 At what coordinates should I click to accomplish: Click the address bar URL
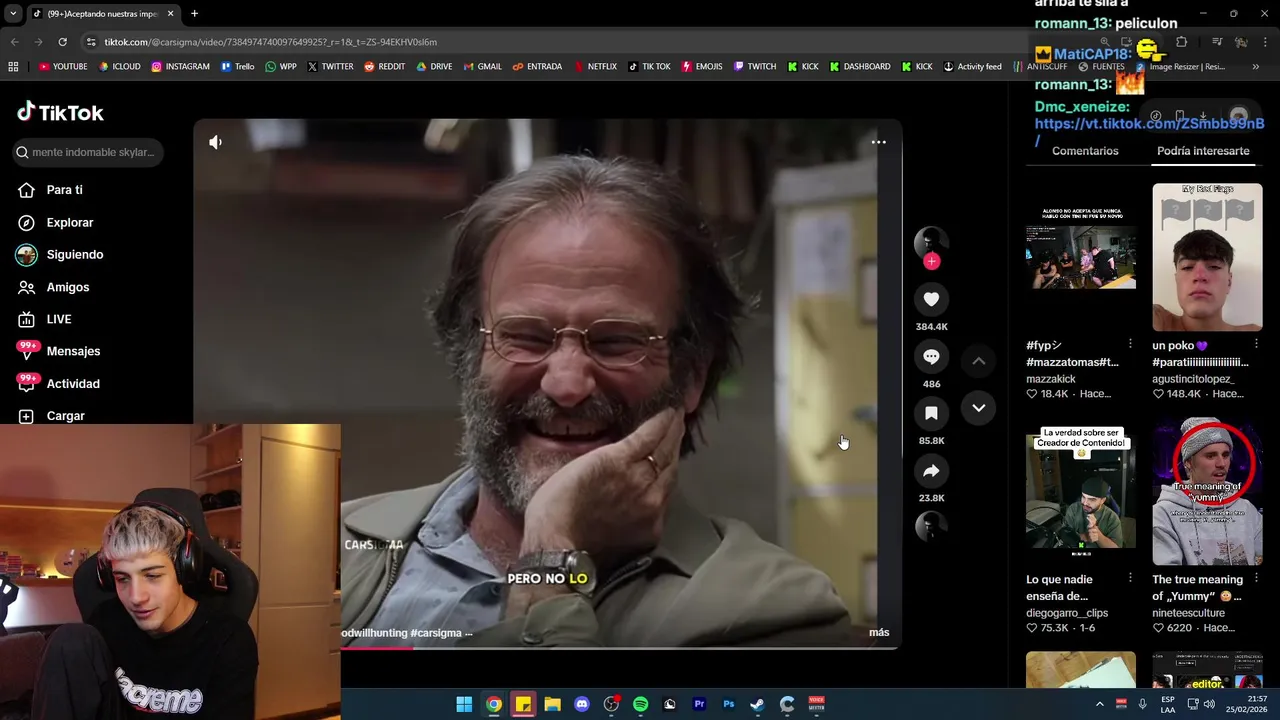pos(271,42)
